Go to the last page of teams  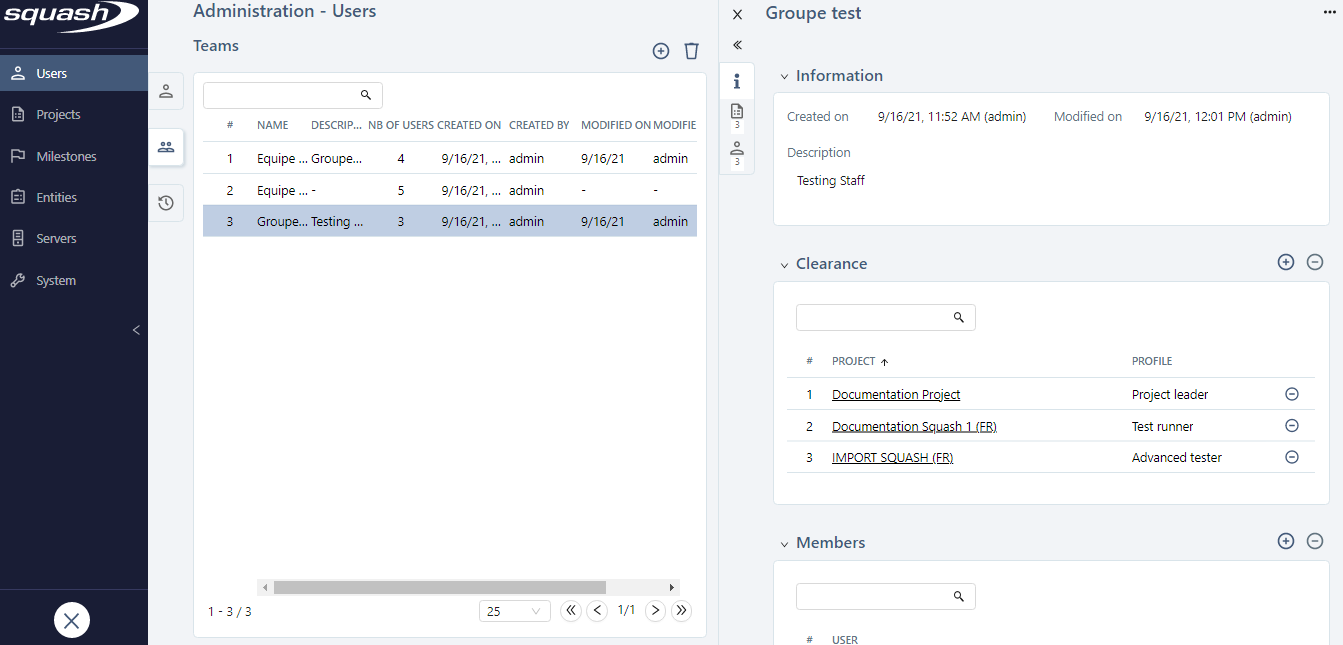[681, 610]
